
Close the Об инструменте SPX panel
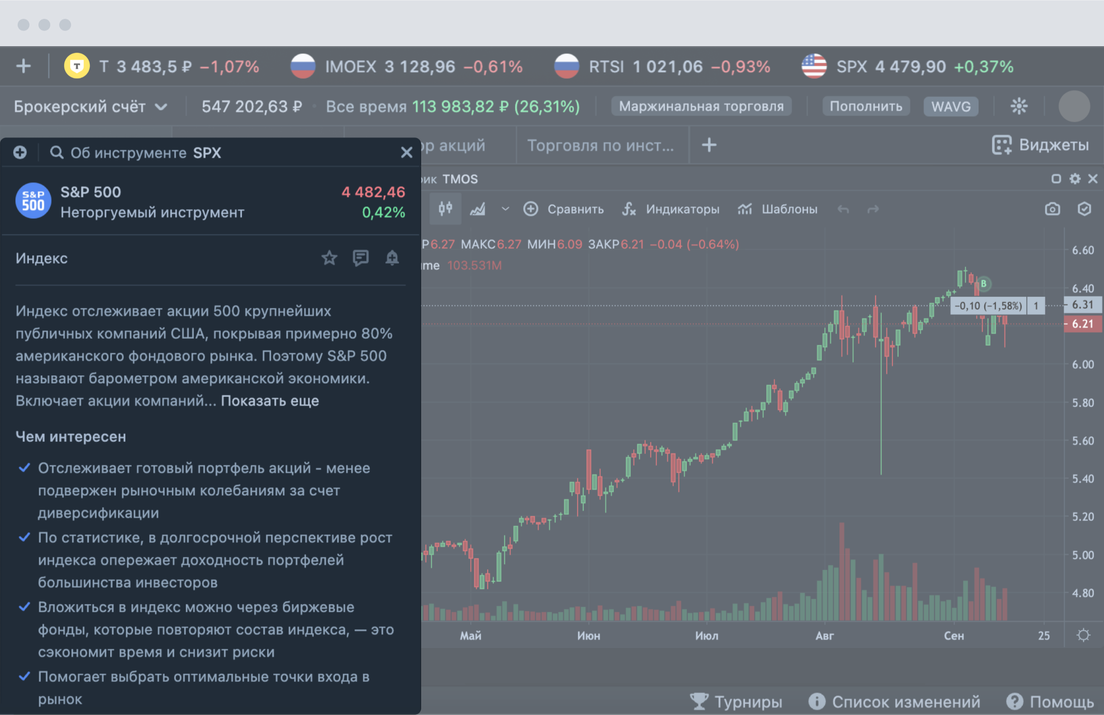tap(406, 153)
